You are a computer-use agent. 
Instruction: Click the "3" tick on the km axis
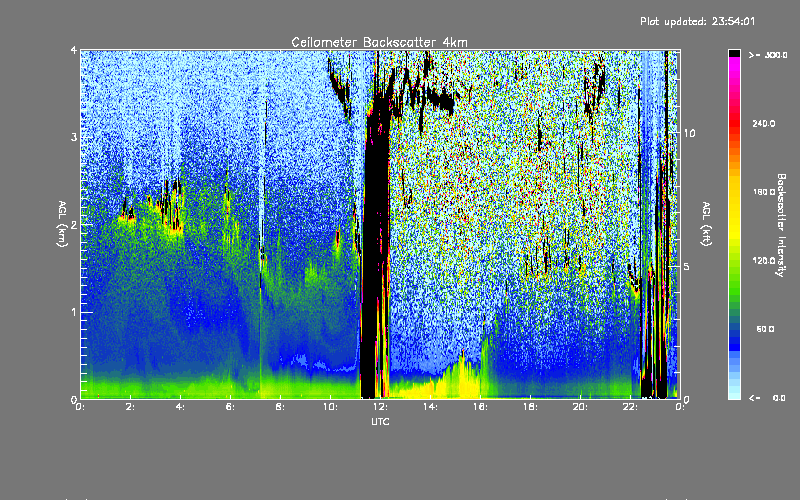[74, 137]
